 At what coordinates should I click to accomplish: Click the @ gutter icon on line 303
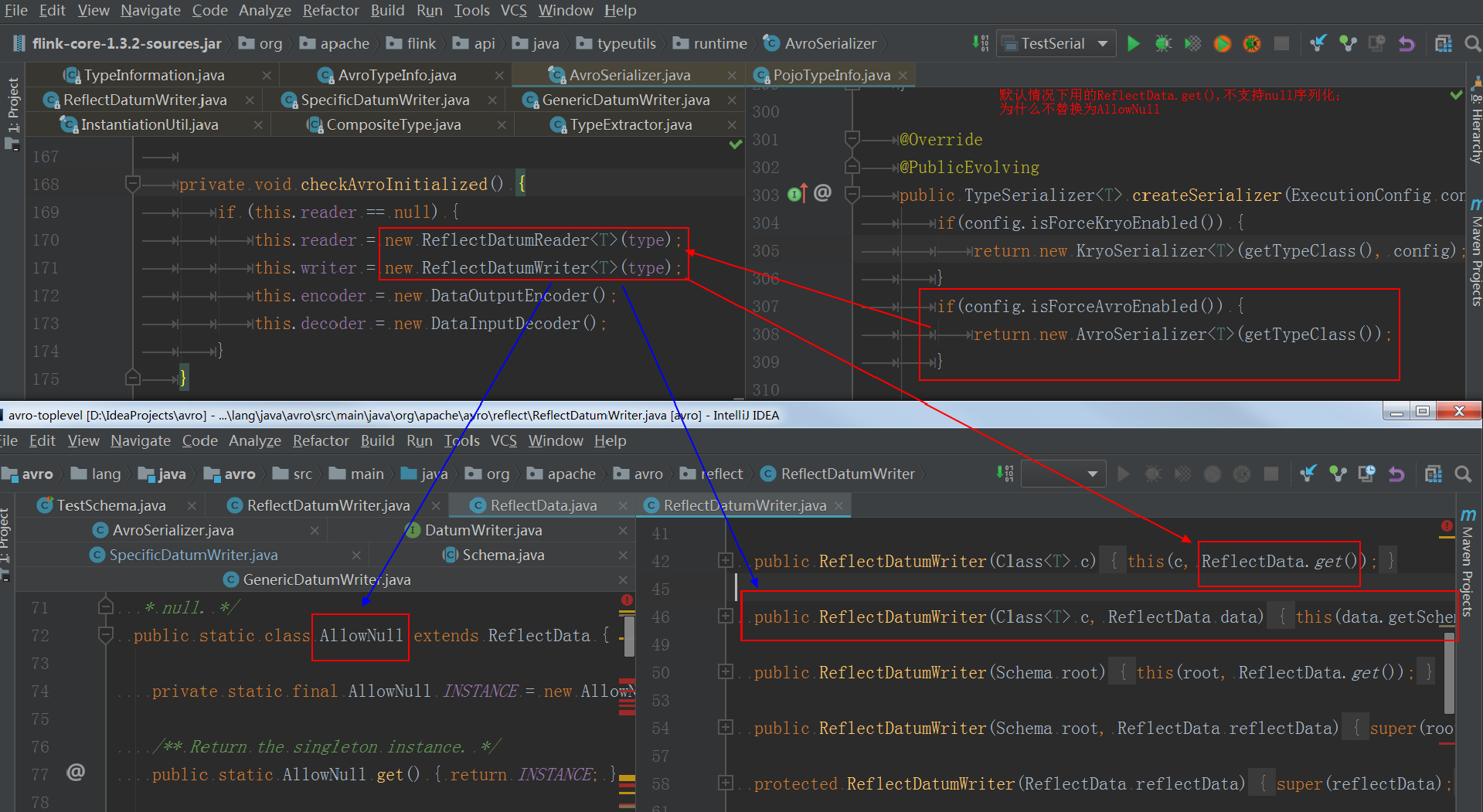click(x=822, y=192)
